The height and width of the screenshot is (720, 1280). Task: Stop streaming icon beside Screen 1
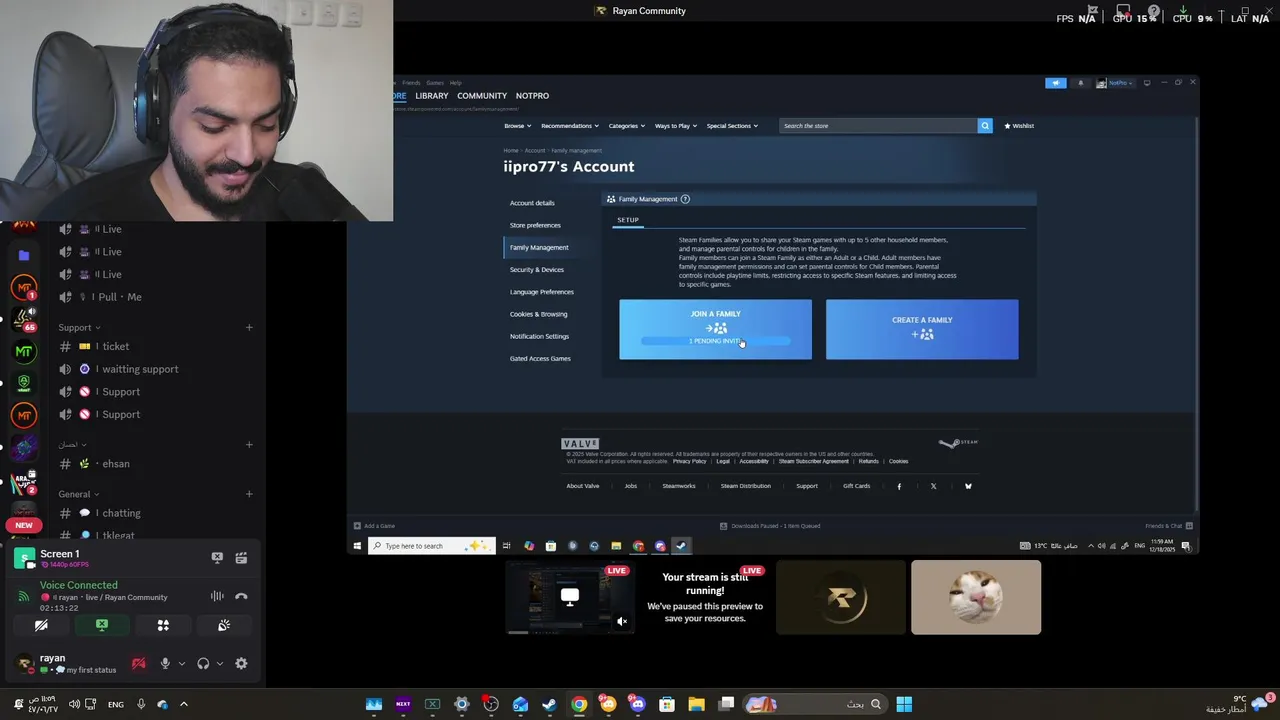pos(217,558)
